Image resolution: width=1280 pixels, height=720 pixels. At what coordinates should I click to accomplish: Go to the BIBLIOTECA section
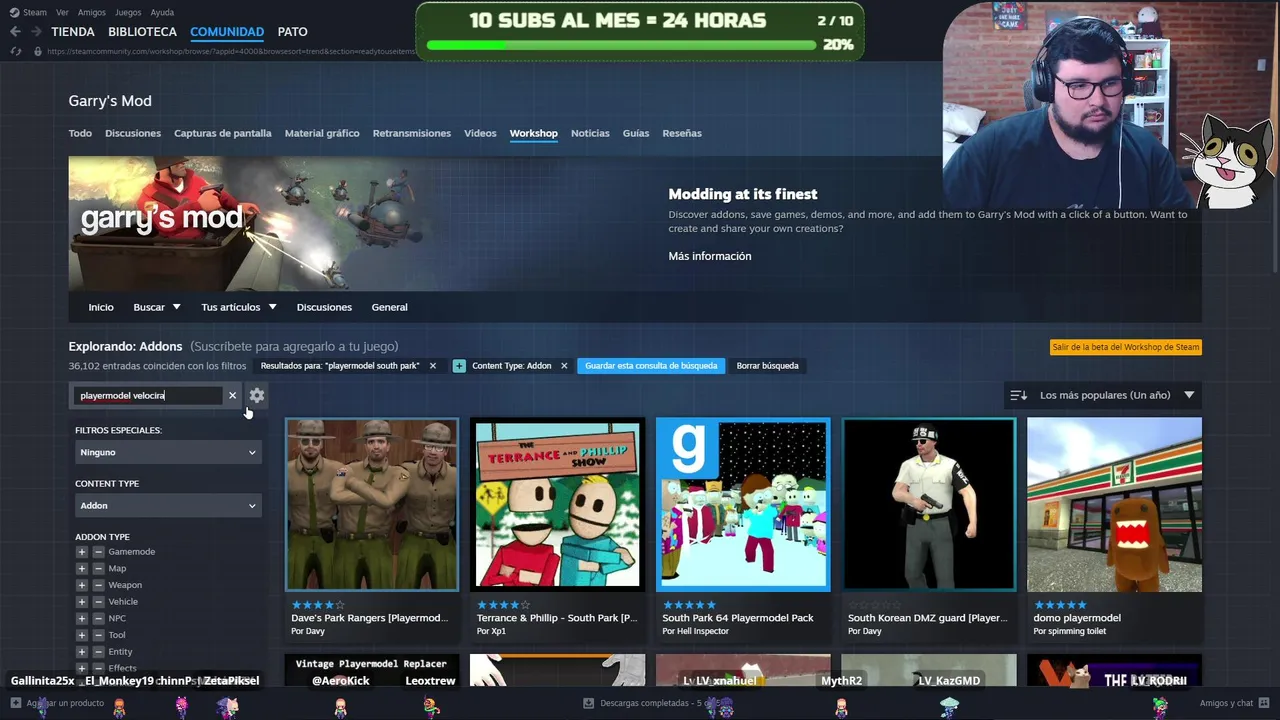pos(143,32)
